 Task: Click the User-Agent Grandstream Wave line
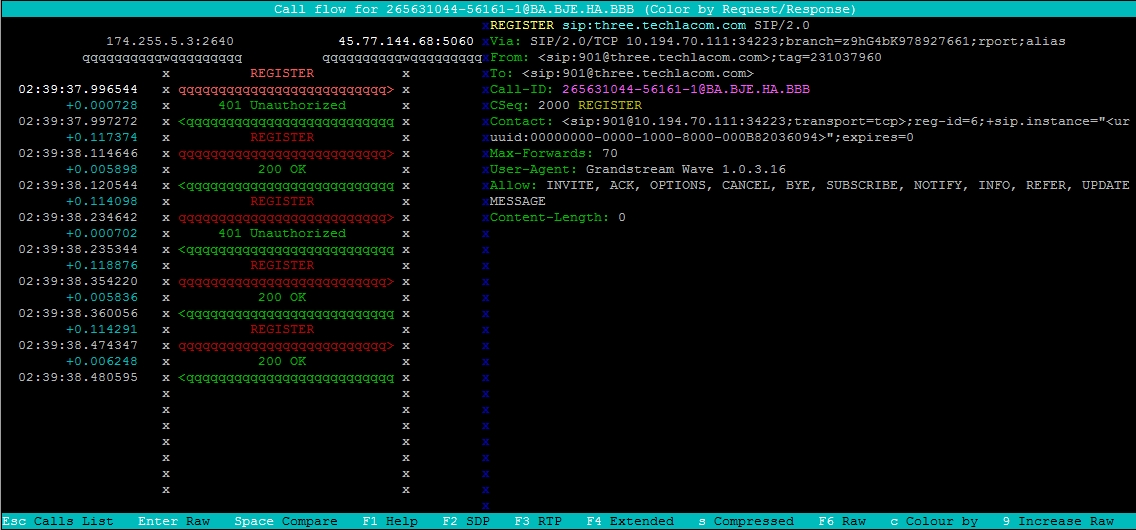click(x=638, y=169)
